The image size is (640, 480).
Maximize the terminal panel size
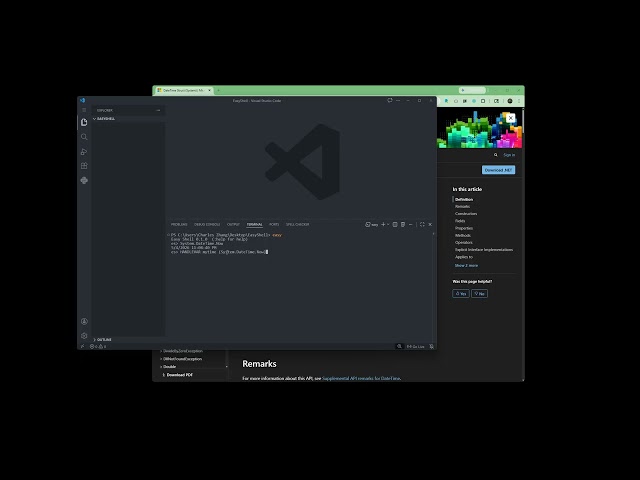click(x=422, y=224)
